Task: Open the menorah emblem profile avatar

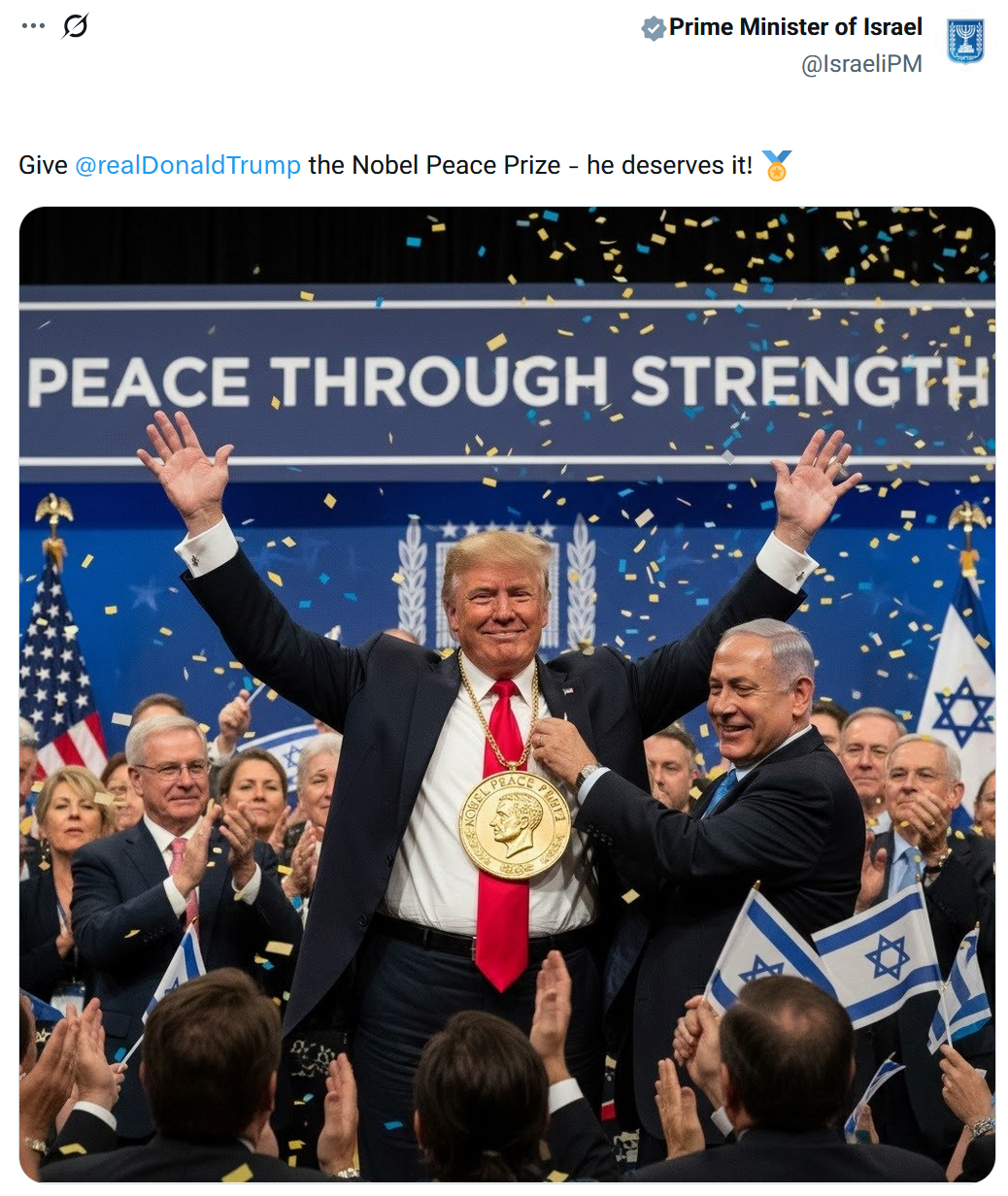Action: pyautogui.click(x=965, y=42)
